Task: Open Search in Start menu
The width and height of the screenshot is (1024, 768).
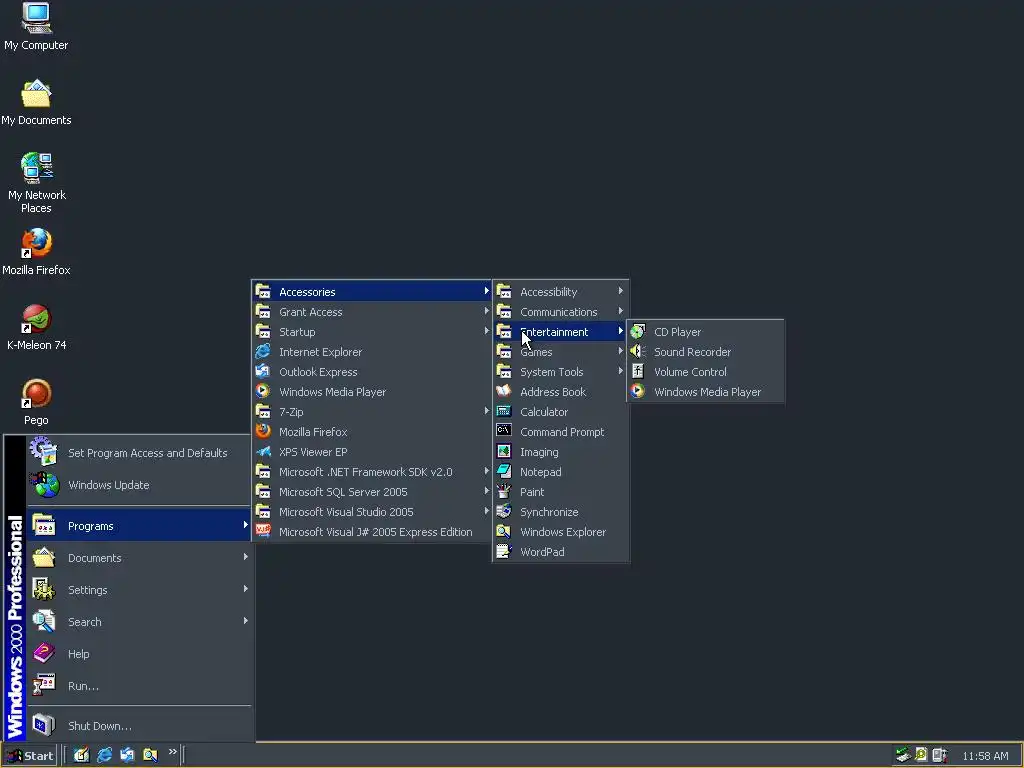Action: tap(139, 622)
